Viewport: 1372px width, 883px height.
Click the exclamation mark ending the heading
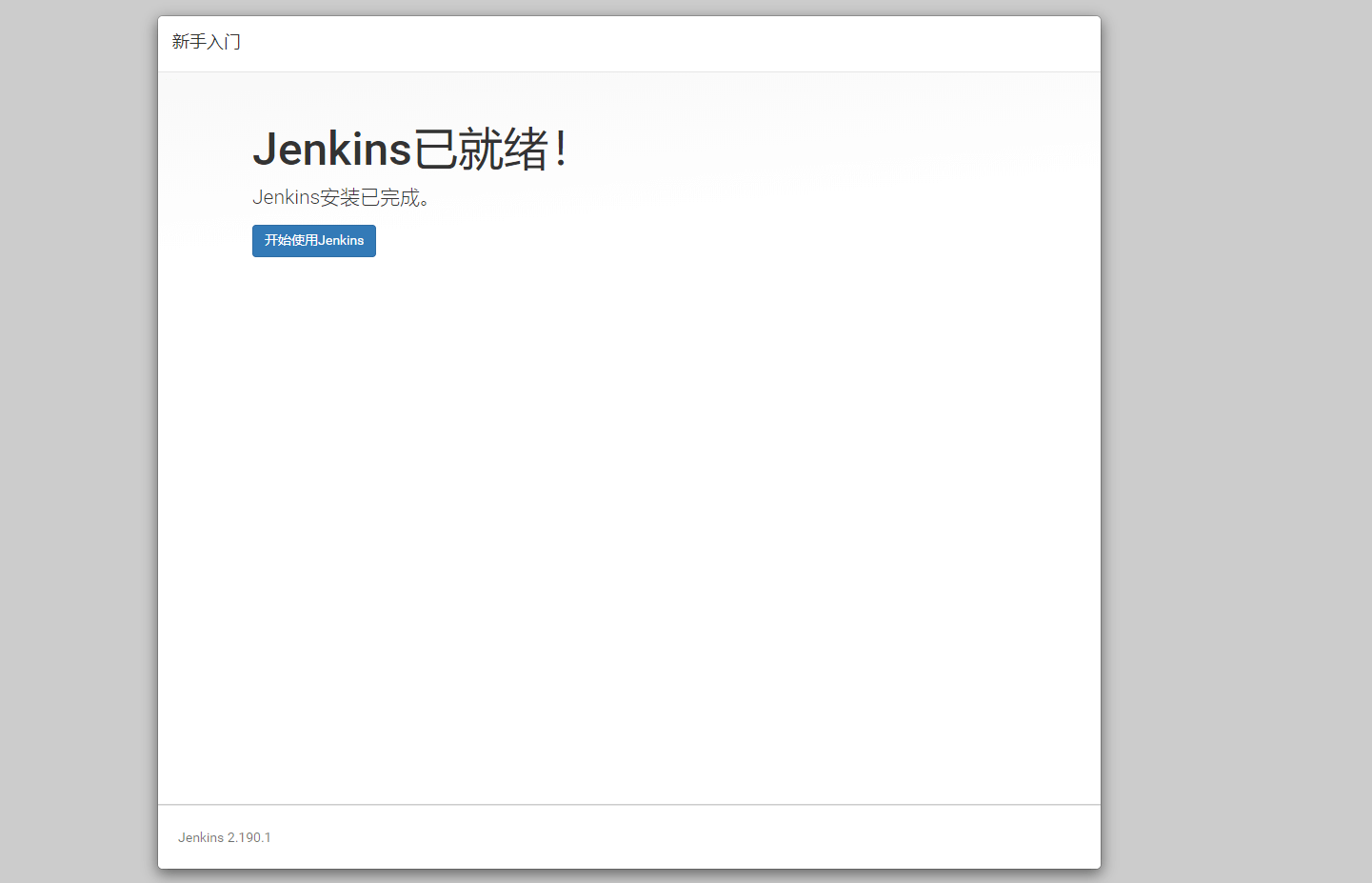[x=562, y=150]
